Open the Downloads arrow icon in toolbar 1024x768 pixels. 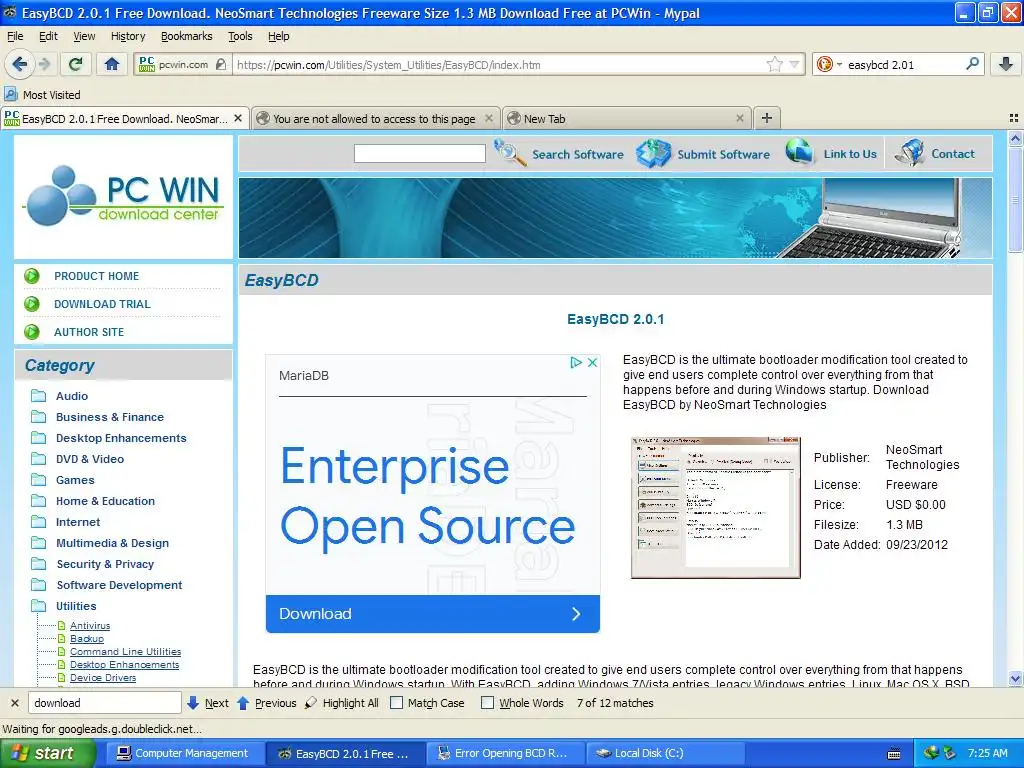pos(1006,64)
